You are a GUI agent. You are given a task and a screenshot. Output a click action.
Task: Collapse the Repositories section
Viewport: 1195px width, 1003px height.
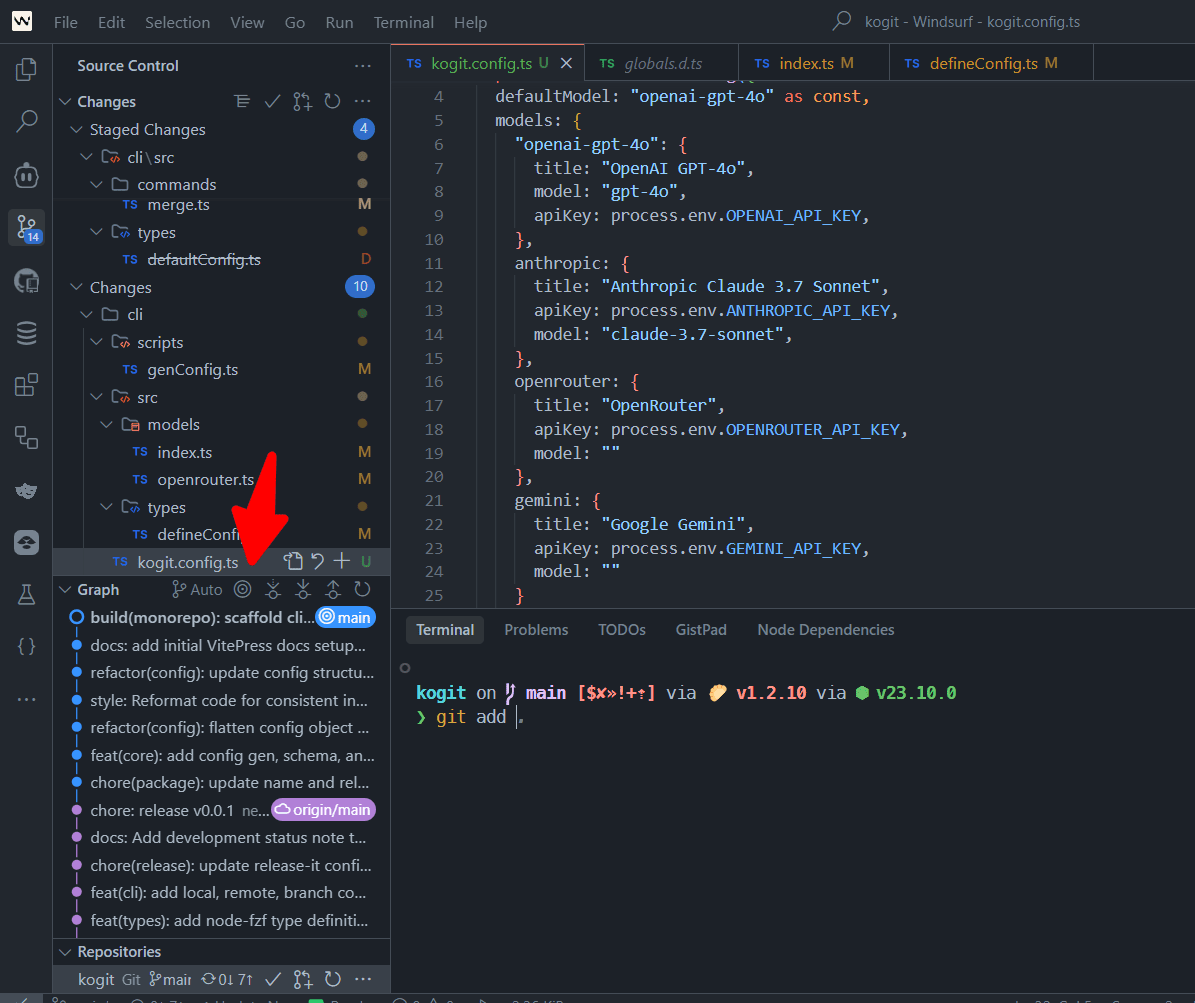[x=65, y=952]
